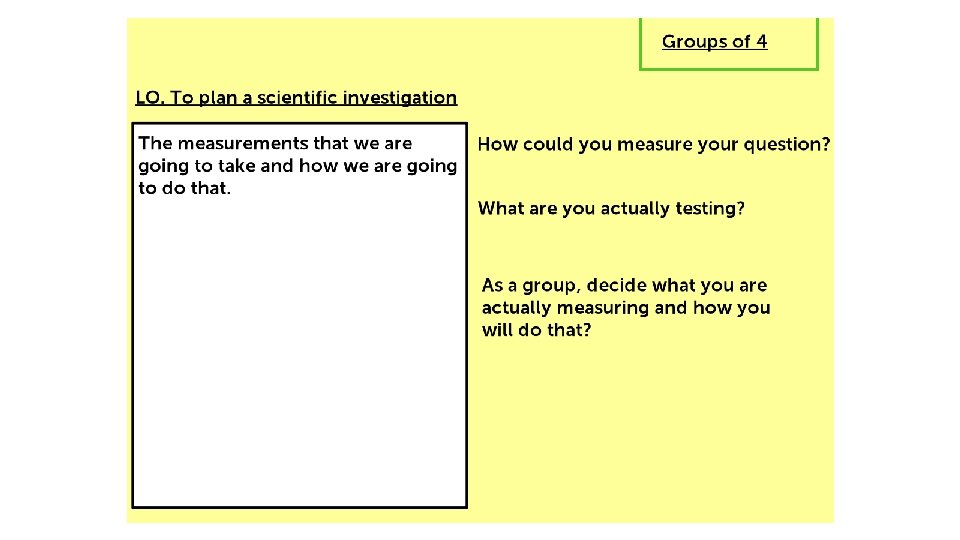This screenshot has height=540, width=960.
Task: Click the empty area of the white answer box
Action: pos(299,360)
